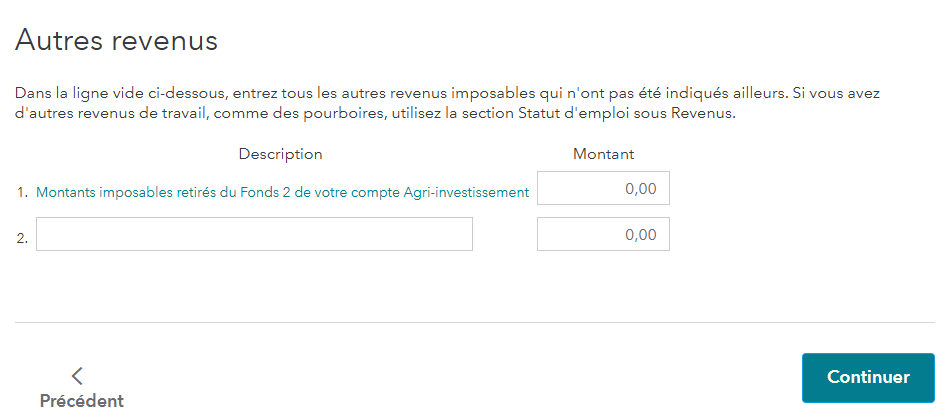Click the Montant column header
Screen dimensions: 945x418
603,154
